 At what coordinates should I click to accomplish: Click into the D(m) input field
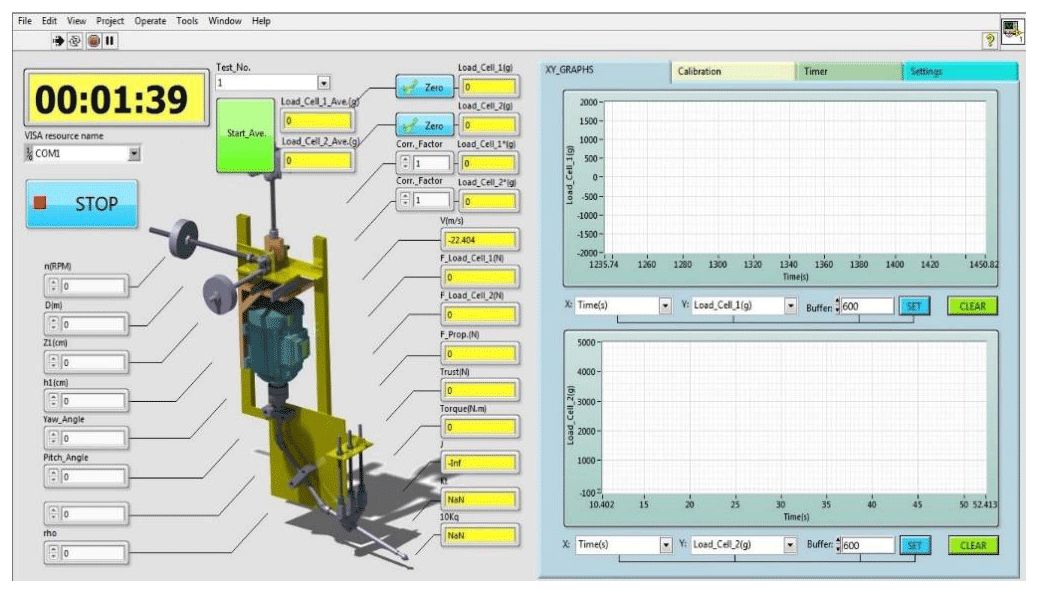93,325
